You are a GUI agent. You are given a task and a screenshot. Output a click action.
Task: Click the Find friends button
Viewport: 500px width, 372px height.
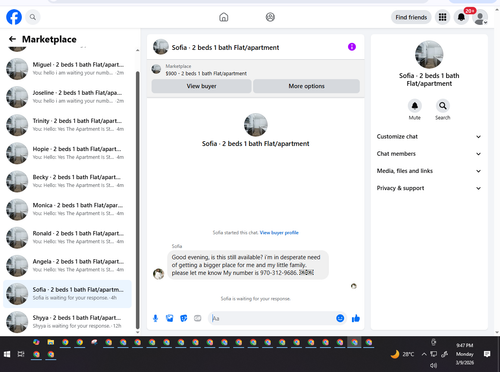411,17
